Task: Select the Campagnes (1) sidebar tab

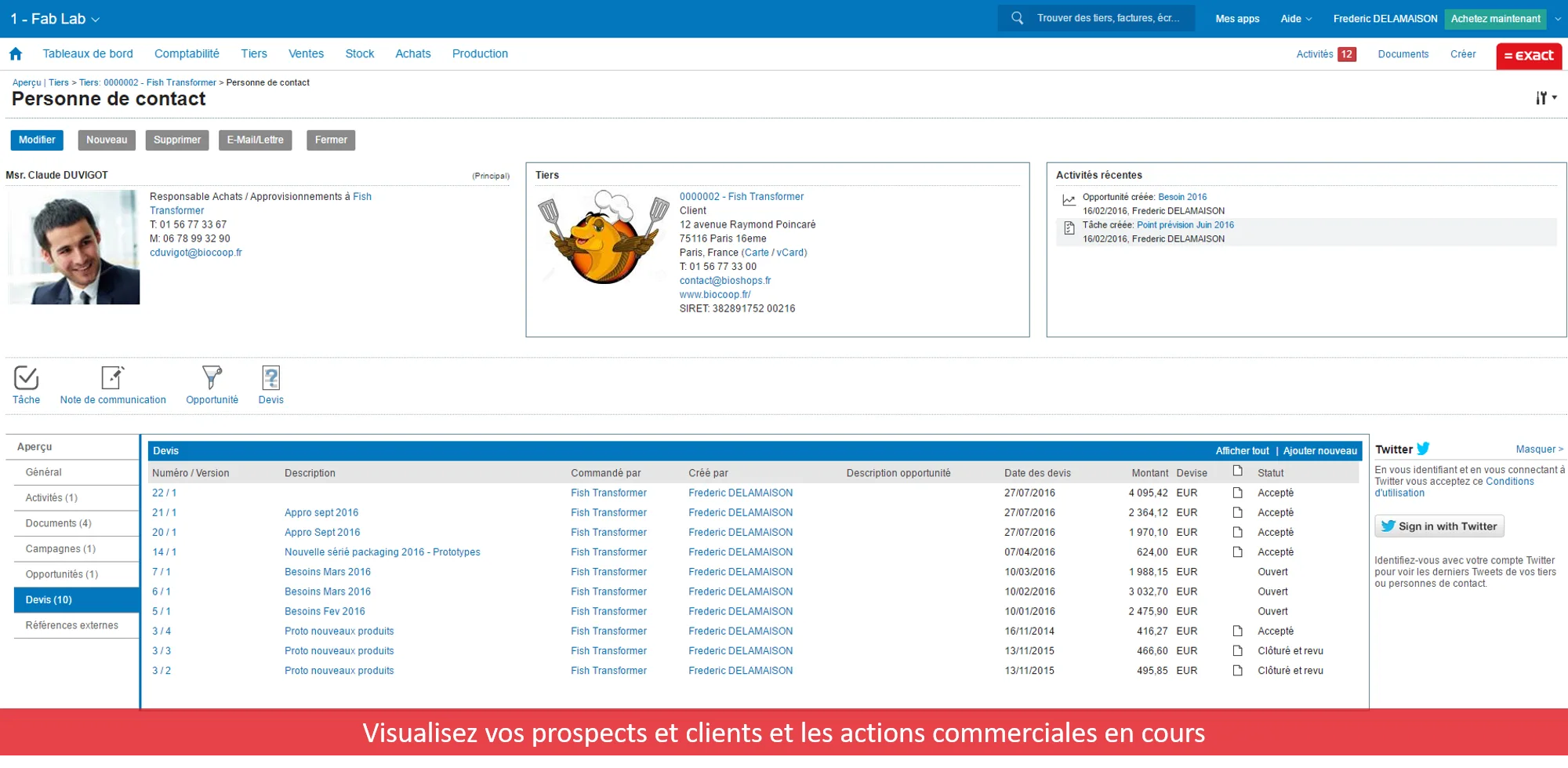Action: point(77,549)
